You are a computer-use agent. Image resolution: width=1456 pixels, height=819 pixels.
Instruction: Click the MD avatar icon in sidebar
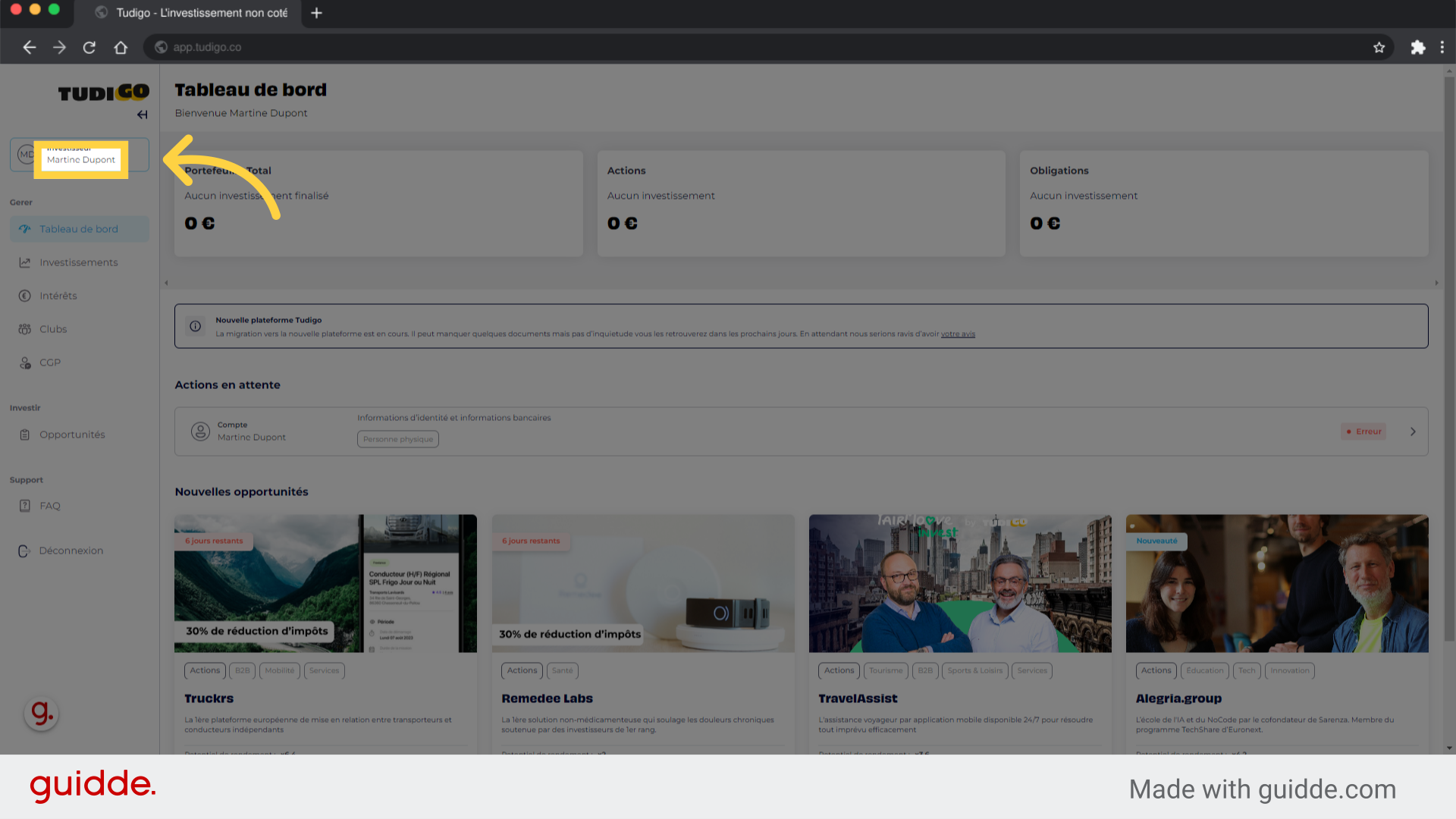26,155
